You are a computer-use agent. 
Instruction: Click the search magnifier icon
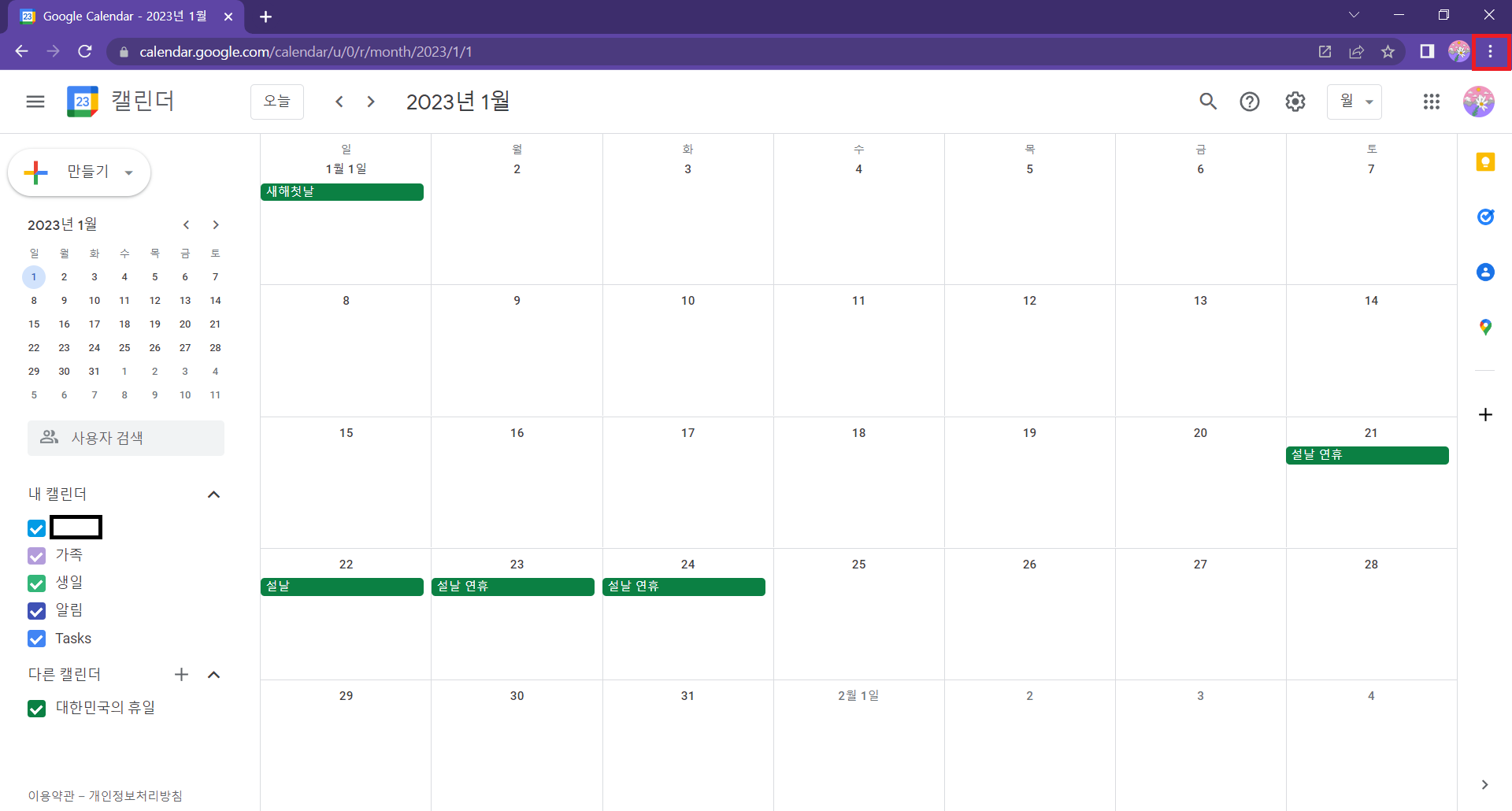click(1207, 102)
